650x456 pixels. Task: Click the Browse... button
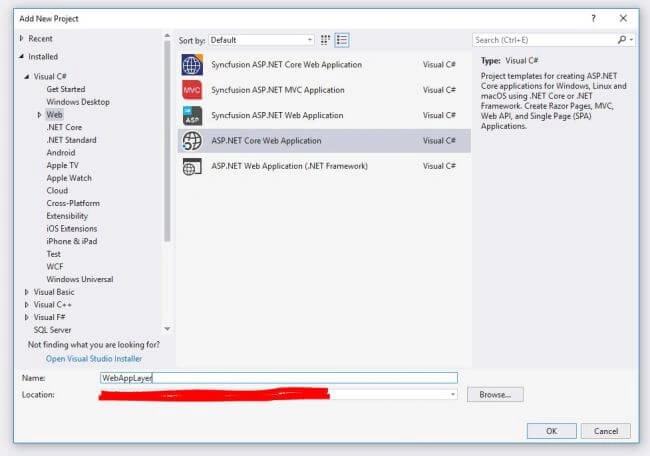[x=495, y=395]
